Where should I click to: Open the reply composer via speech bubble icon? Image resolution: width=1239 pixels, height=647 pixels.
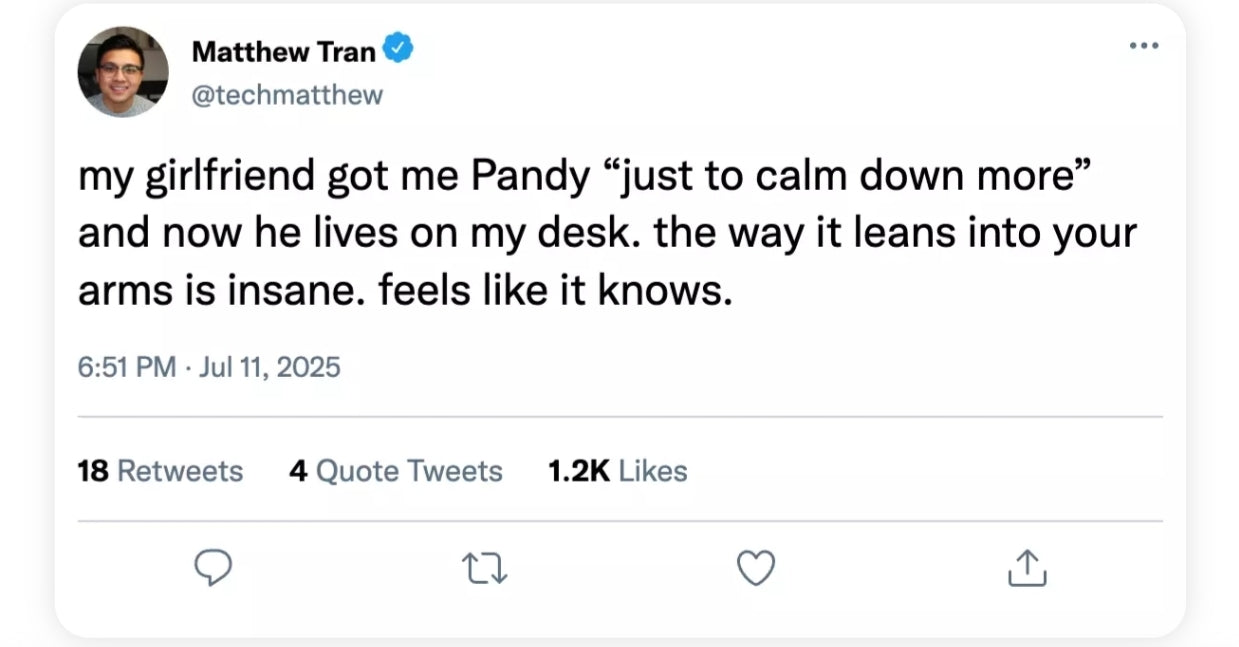(x=213, y=567)
